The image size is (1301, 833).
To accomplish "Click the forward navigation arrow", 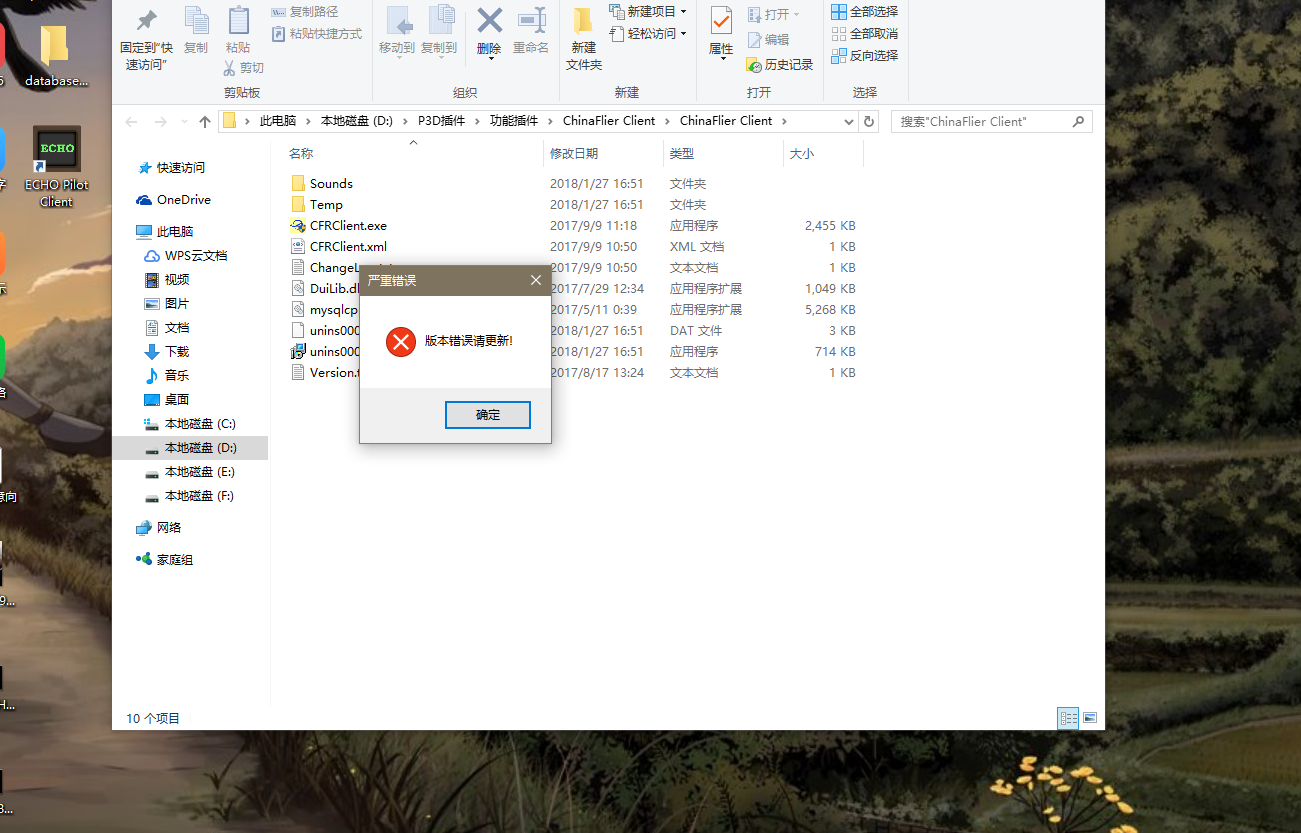I will point(161,121).
